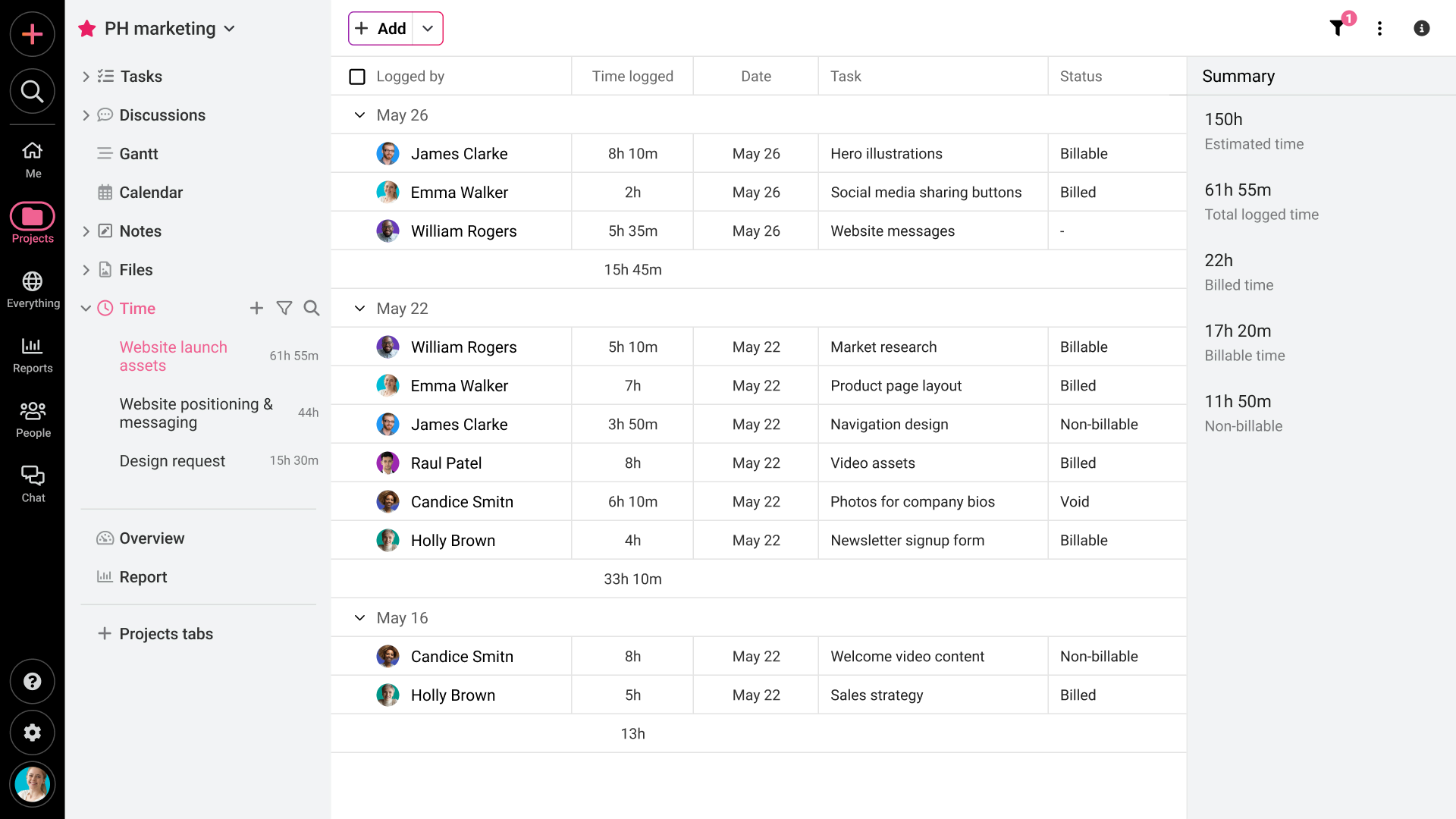Open the Add dropdown arrow

click(x=428, y=28)
